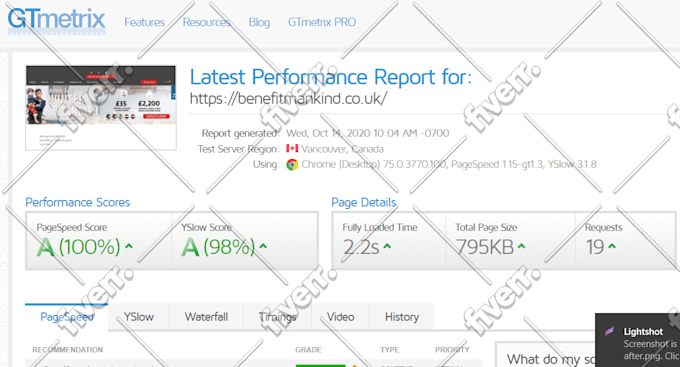680x367 pixels.
Task: Click the Total Page Size arrow
Action: (x=522, y=246)
